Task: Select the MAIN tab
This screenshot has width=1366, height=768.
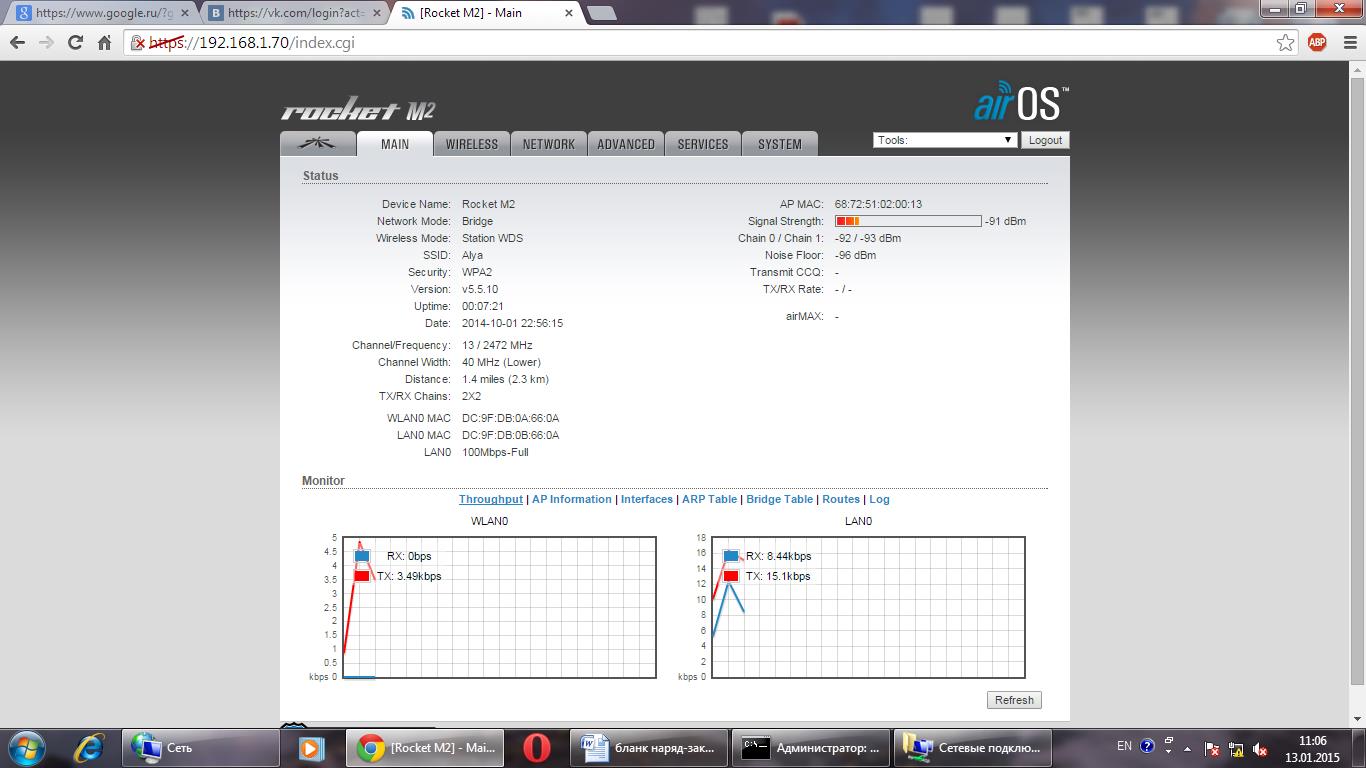Action: [x=395, y=143]
